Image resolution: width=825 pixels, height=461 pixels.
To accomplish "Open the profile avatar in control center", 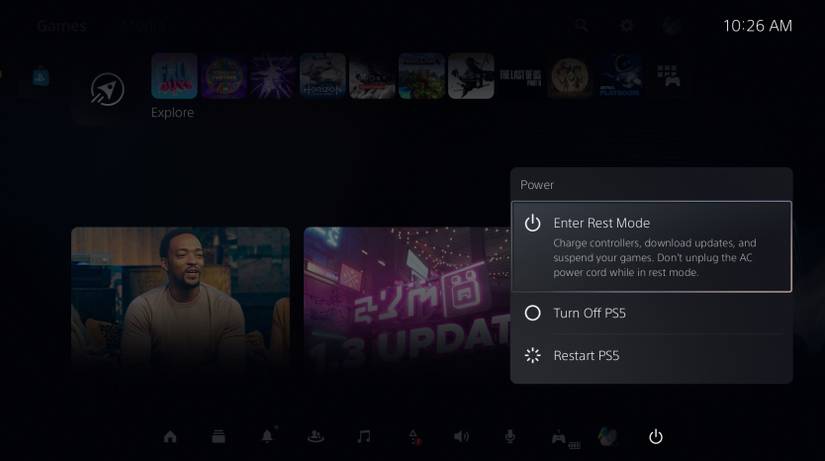I will click(x=607, y=437).
